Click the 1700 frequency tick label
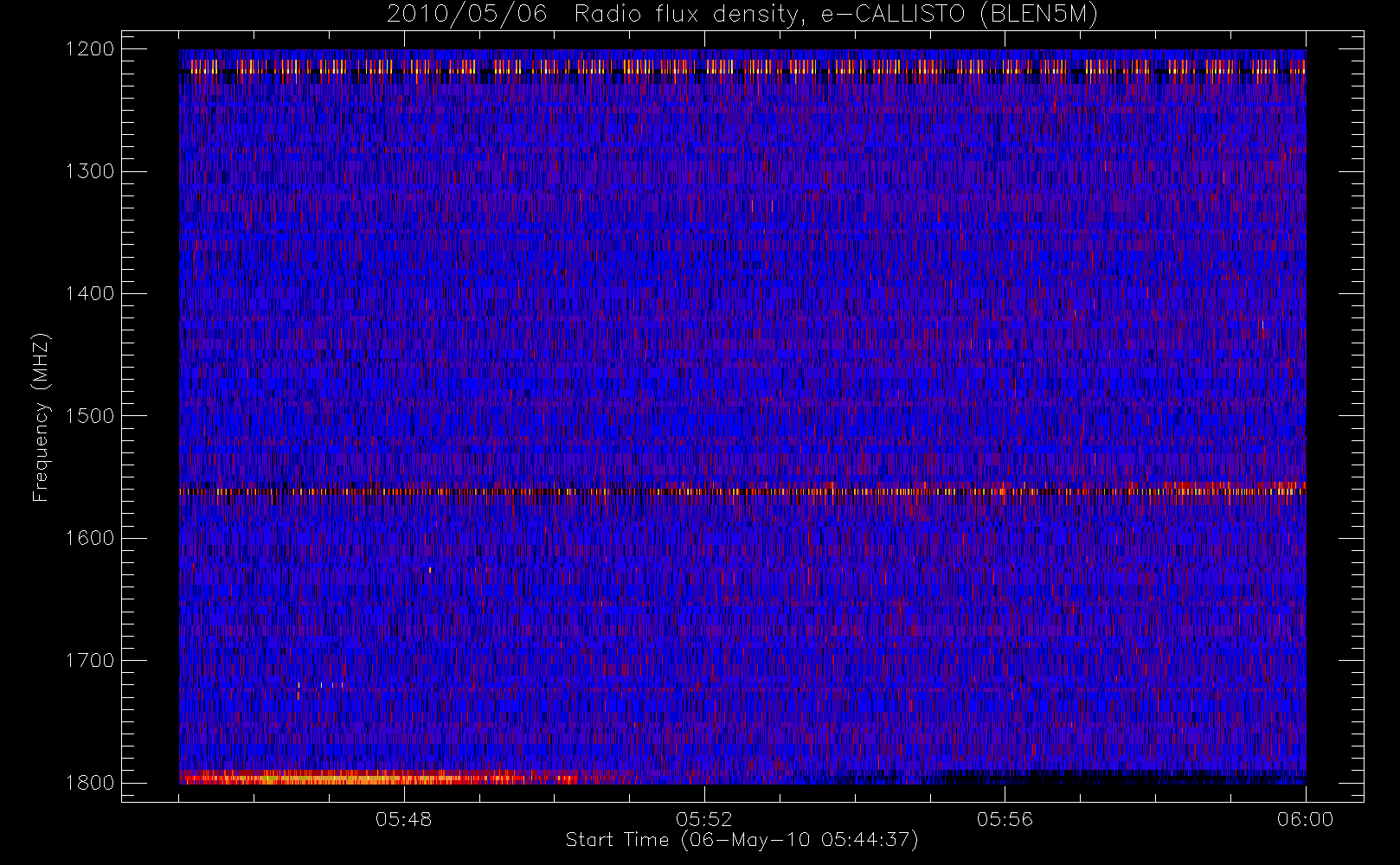1400x865 pixels. tap(90, 660)
